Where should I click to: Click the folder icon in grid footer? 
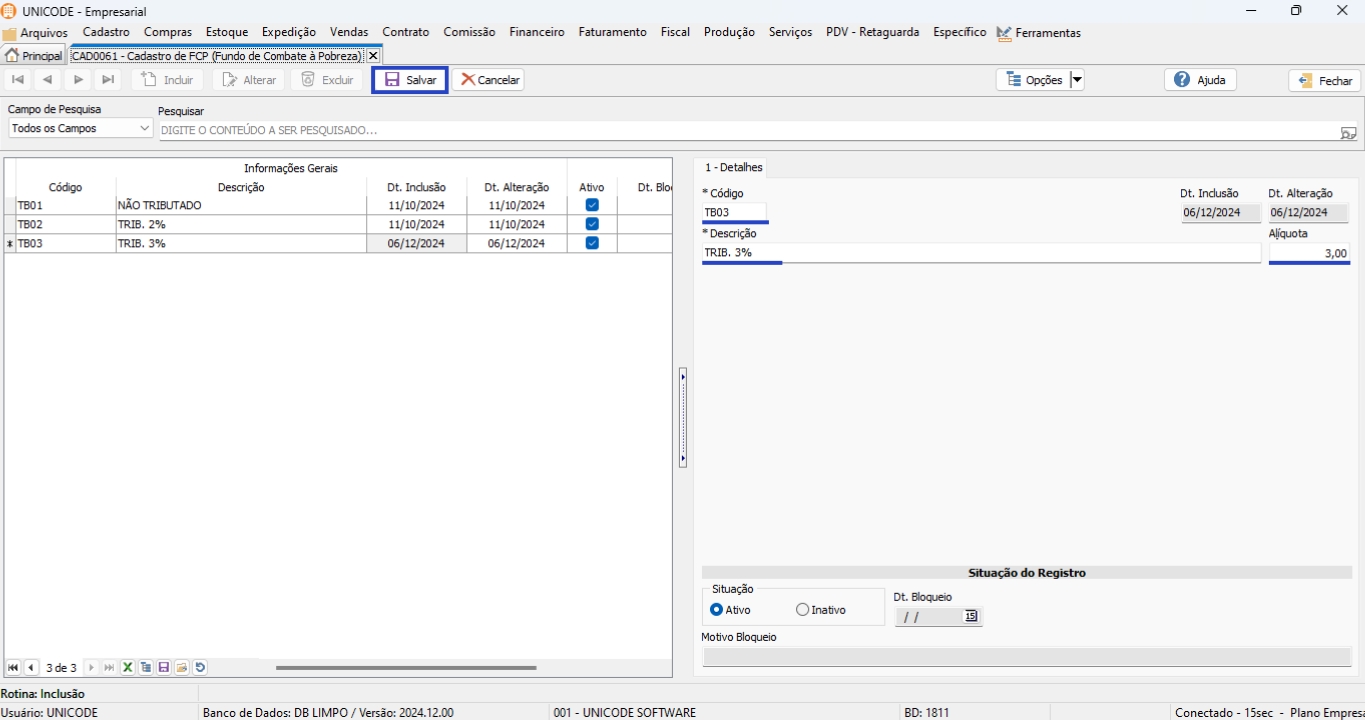182,668
